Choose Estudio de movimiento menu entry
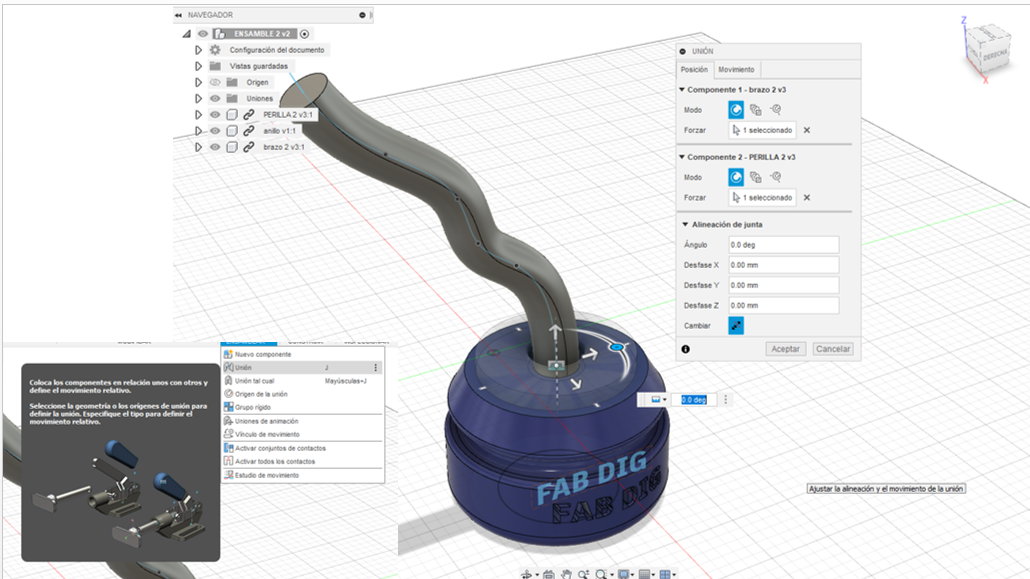The height and width of the screenshot is (579, 1030). pyautogui.click(x=303, y=475)
